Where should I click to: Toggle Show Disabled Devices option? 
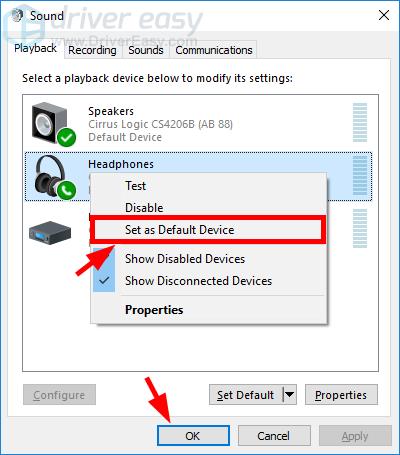coord(185,259)
